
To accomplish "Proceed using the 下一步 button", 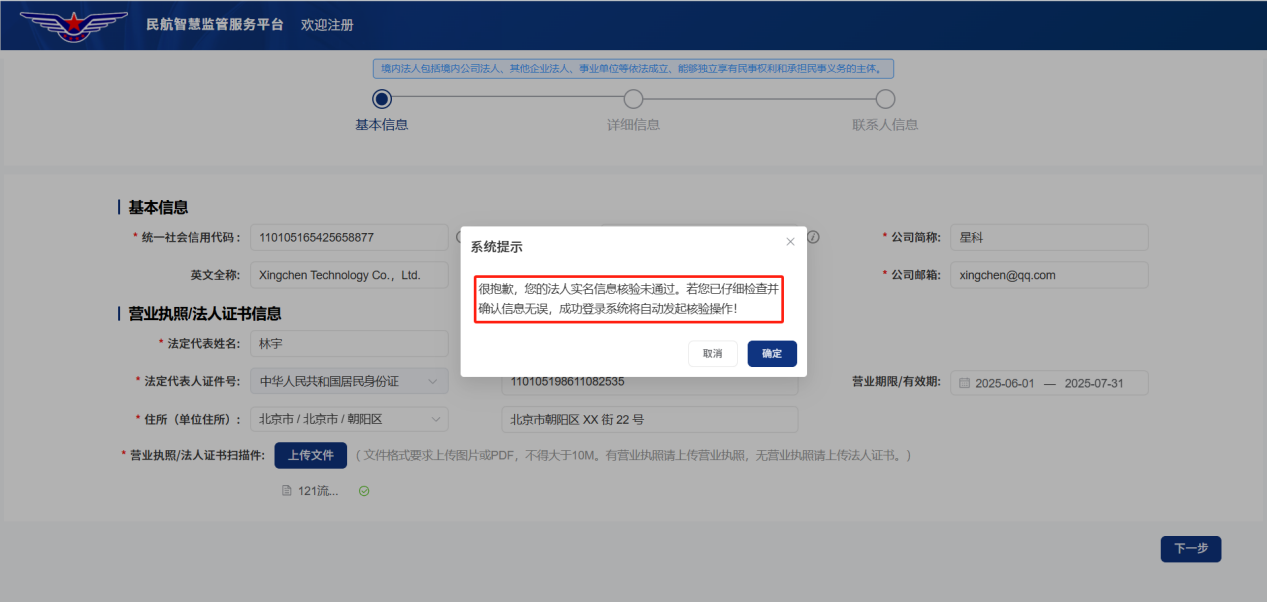I will [1190, 548].
